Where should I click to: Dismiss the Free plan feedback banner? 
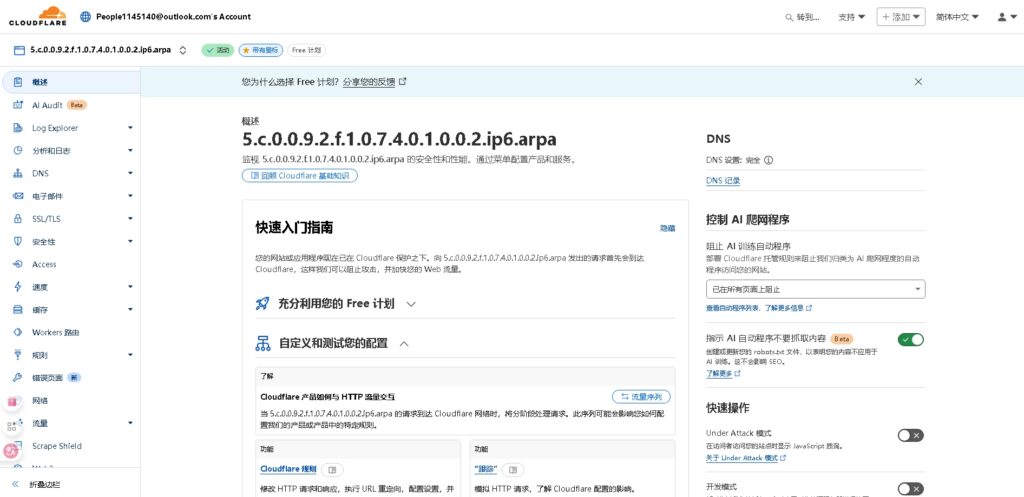pos(918,82)
